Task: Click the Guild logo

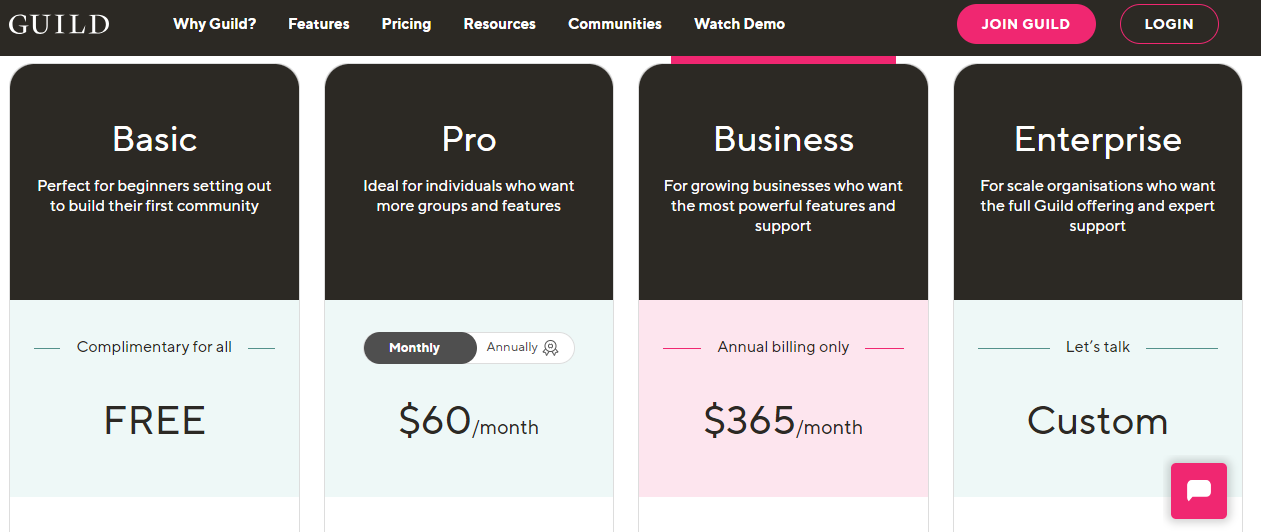Action: point(59,24)
